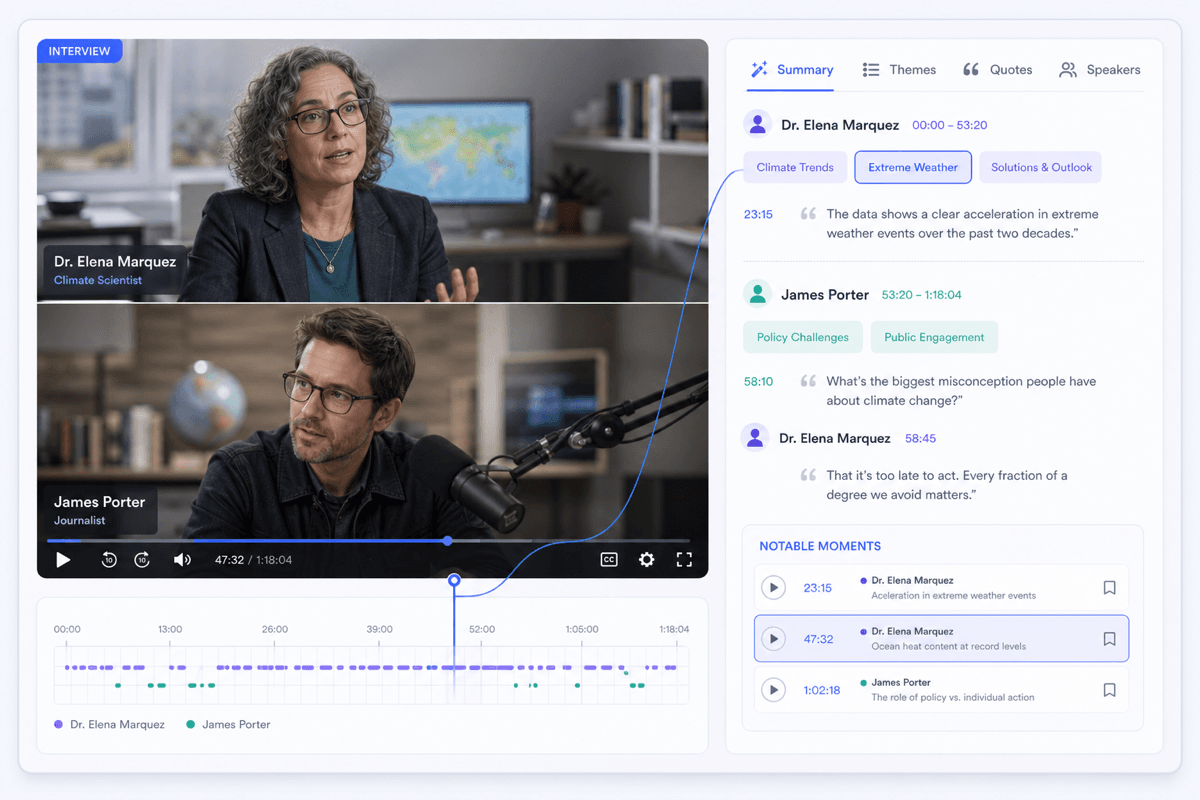Jump to the 58:10 quote timestamp
Screen dimensions: 1200x800
(758, 381)
